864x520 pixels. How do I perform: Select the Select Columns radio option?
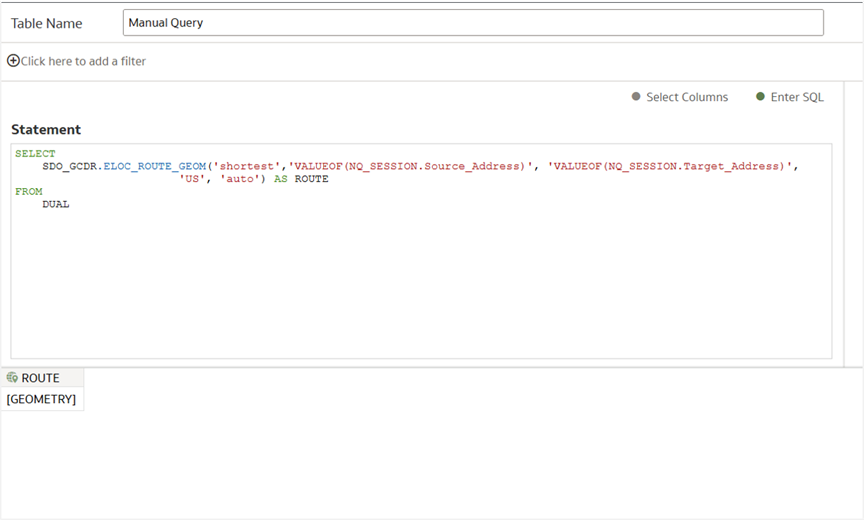tap(679, 97)
